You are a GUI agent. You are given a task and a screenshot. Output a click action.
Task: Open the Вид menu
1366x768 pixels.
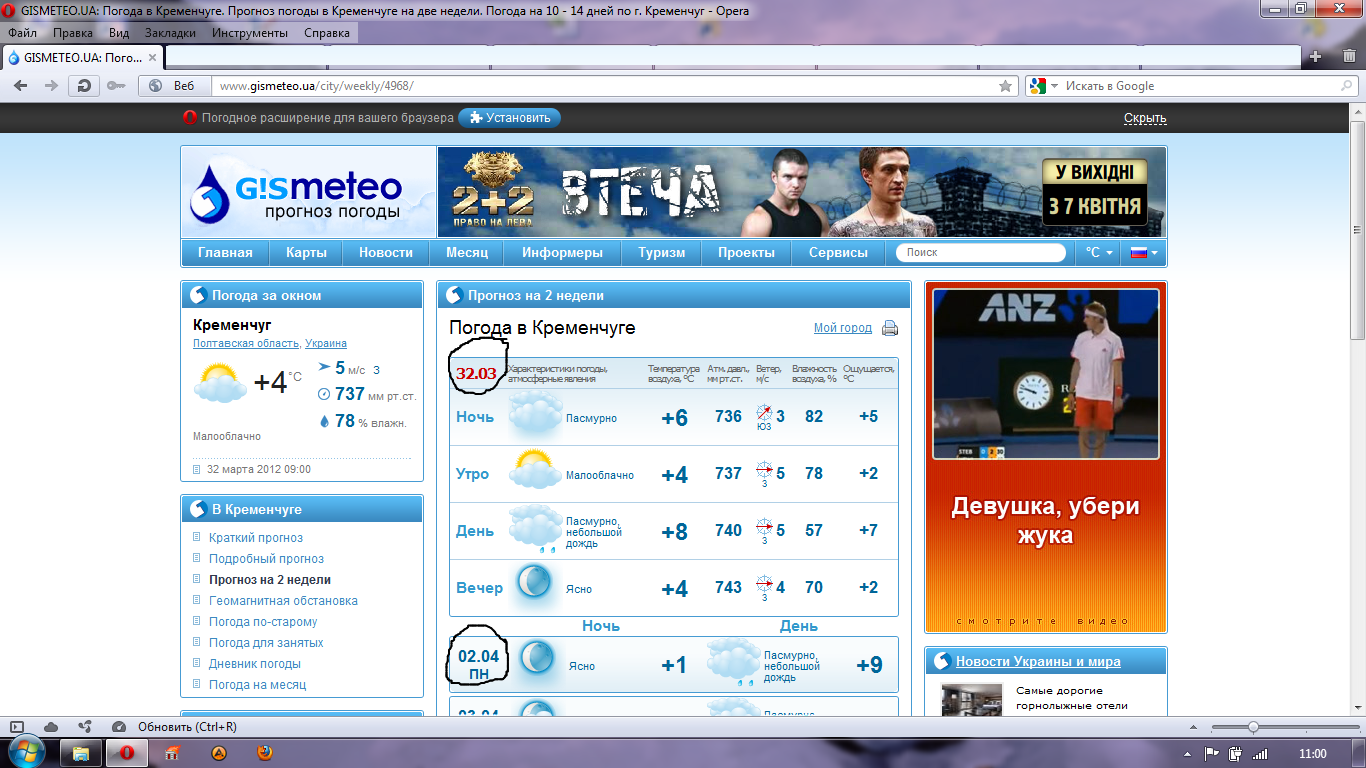[119, 32]
